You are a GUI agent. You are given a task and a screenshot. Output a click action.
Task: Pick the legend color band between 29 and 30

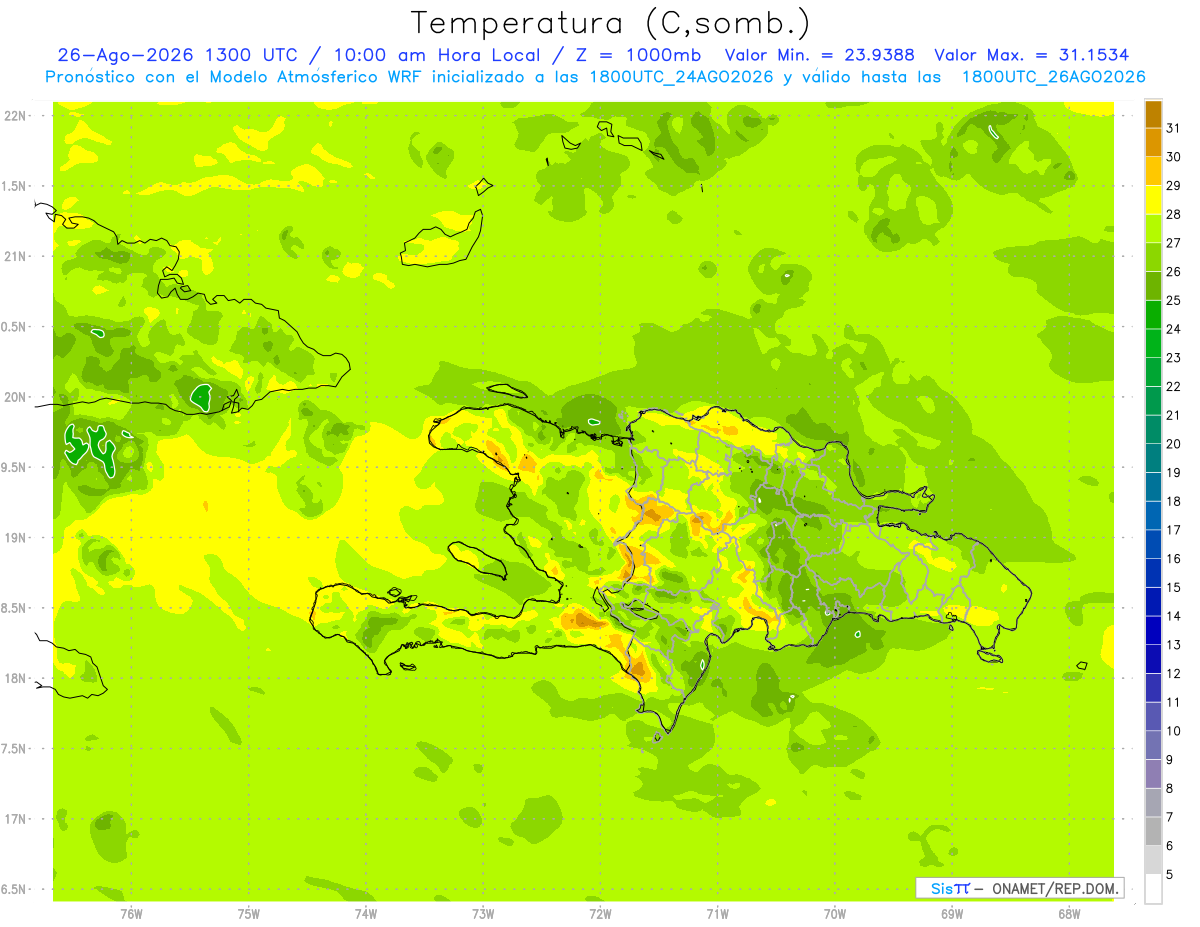tap(1153, 172)
